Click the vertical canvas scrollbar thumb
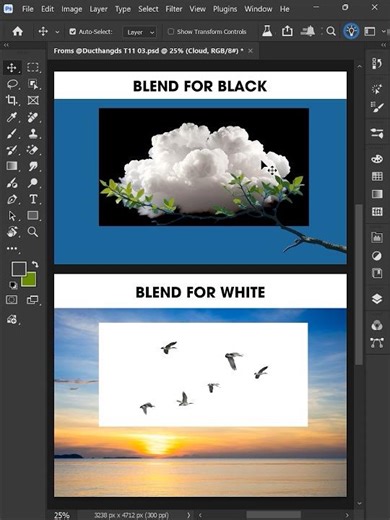 pyautogui.click(x=359, y=284)
